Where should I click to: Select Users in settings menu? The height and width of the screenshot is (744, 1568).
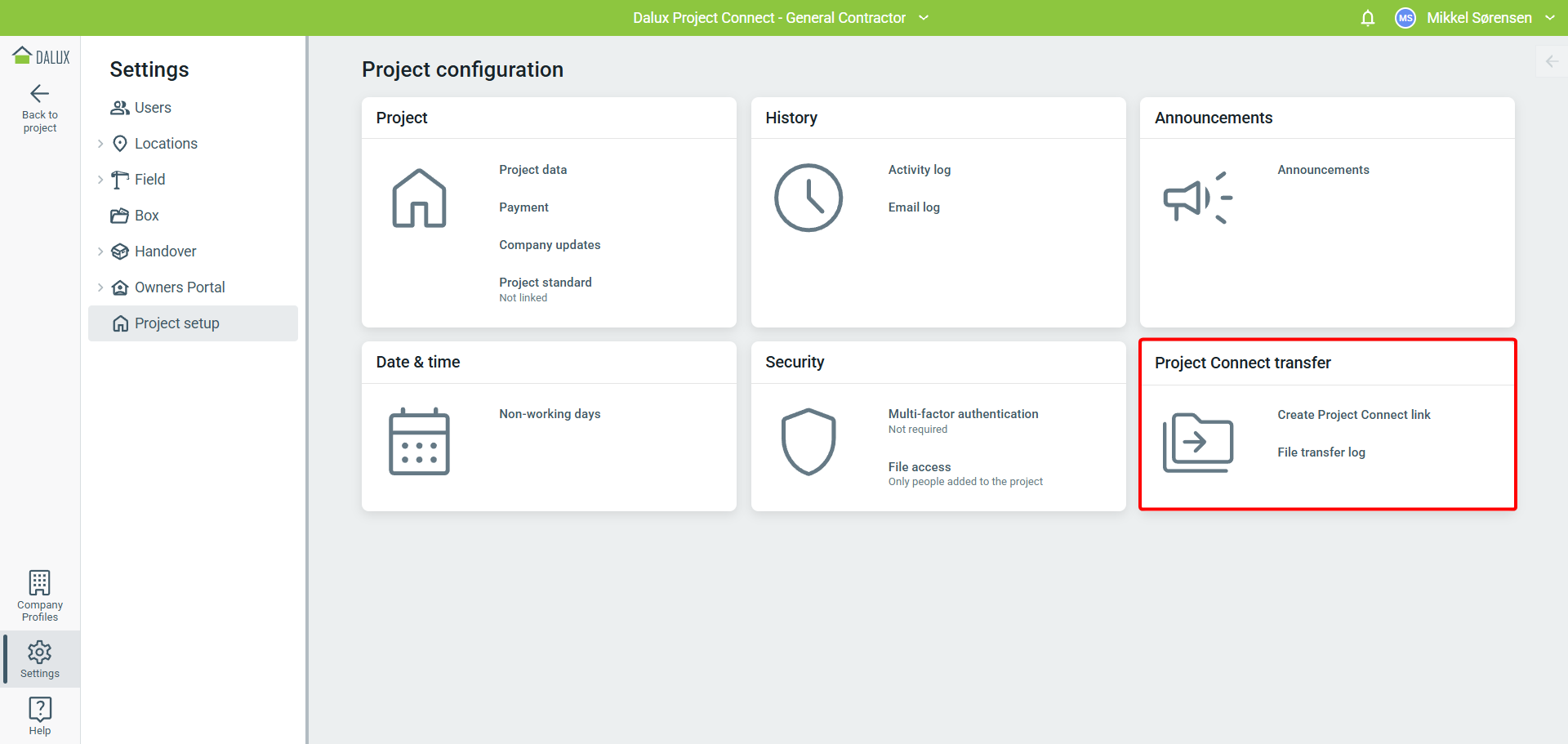click(x=153, y=108)
